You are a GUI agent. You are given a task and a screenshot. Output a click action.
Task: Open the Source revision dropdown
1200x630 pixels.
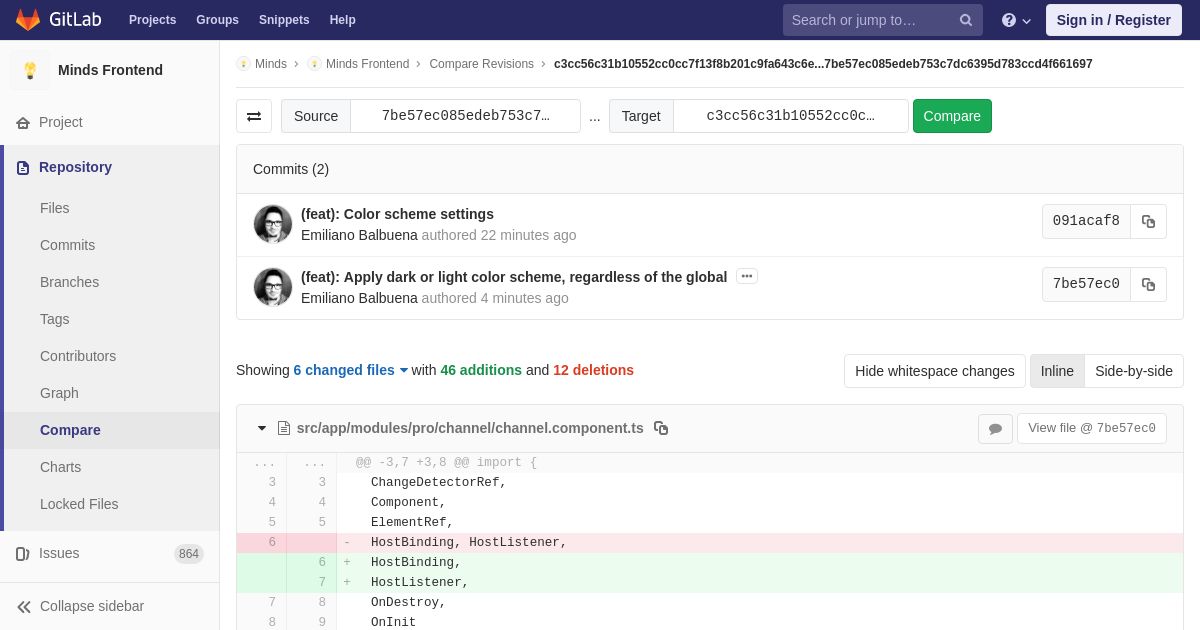pos(466,116)
